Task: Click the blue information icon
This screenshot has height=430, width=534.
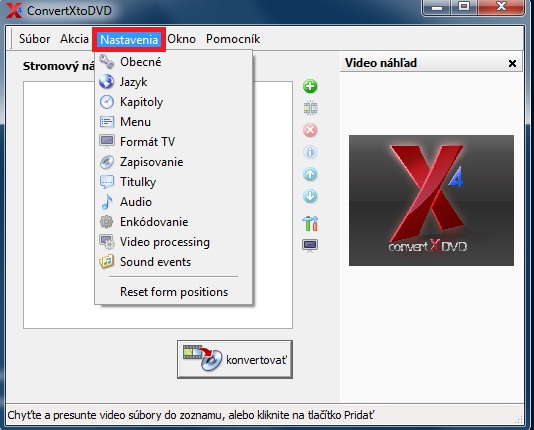Action: pyautogui.click(x=310, y=152)
